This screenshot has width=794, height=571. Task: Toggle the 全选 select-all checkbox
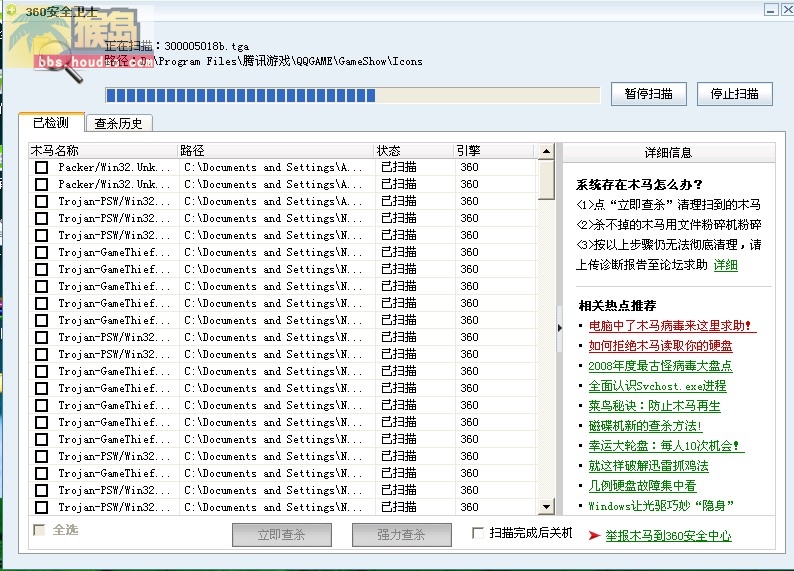[39, 530]
